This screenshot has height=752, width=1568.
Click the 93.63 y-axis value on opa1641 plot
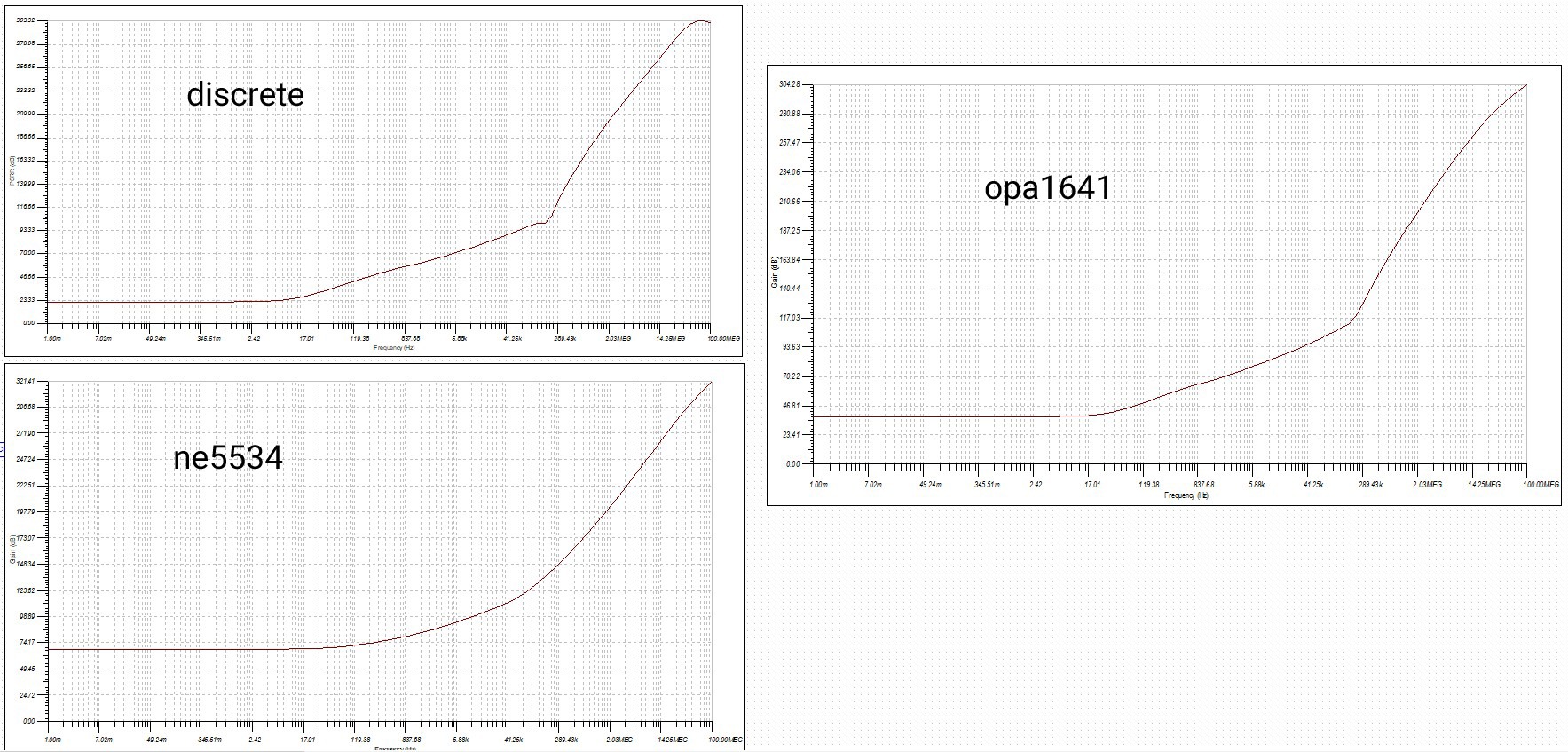tap(791, 347)
